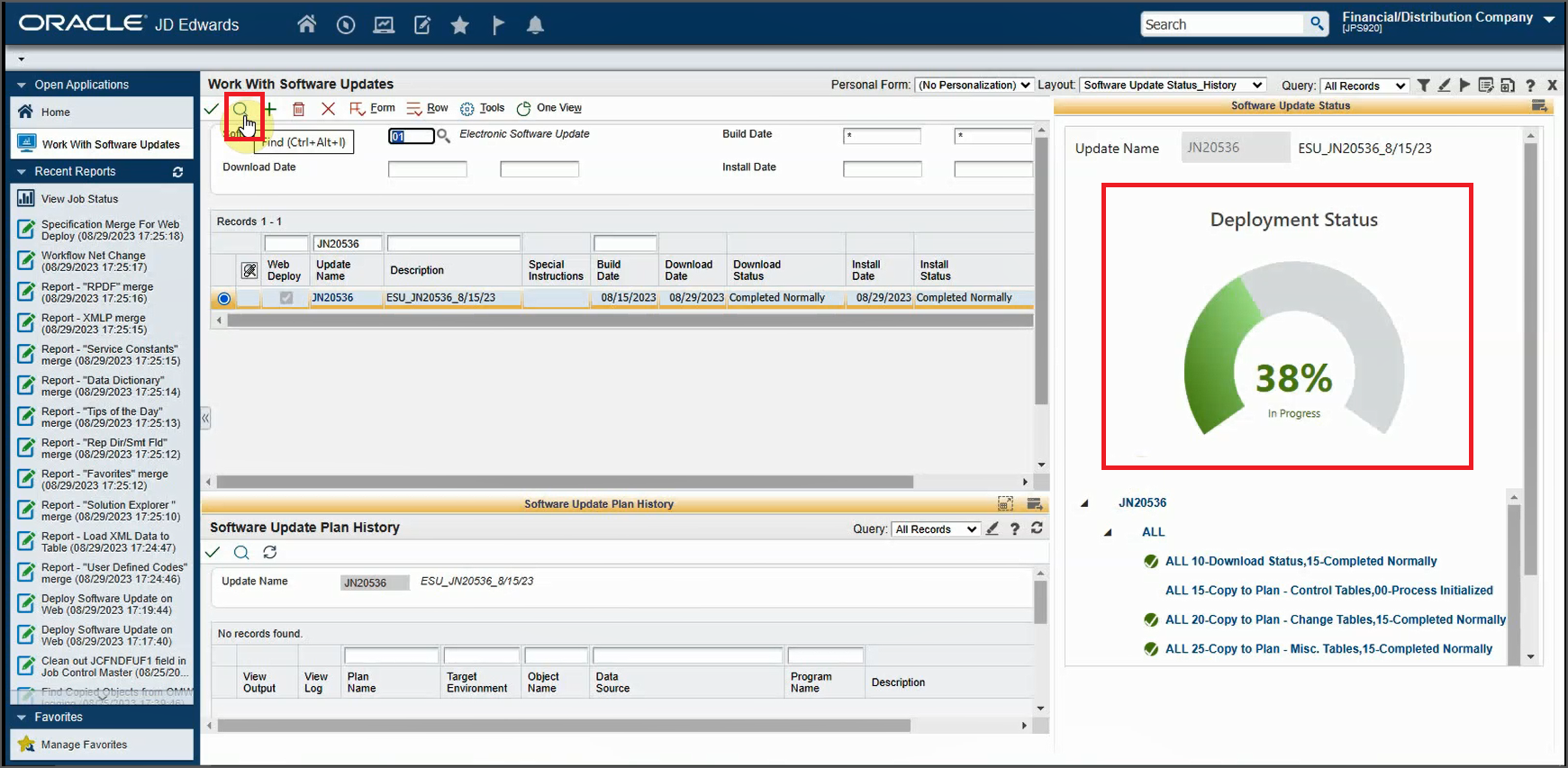The height and width of the screenshot is (768, 1568).
Task: Click the grid customize icon in table header
Action: click(249, 270)
